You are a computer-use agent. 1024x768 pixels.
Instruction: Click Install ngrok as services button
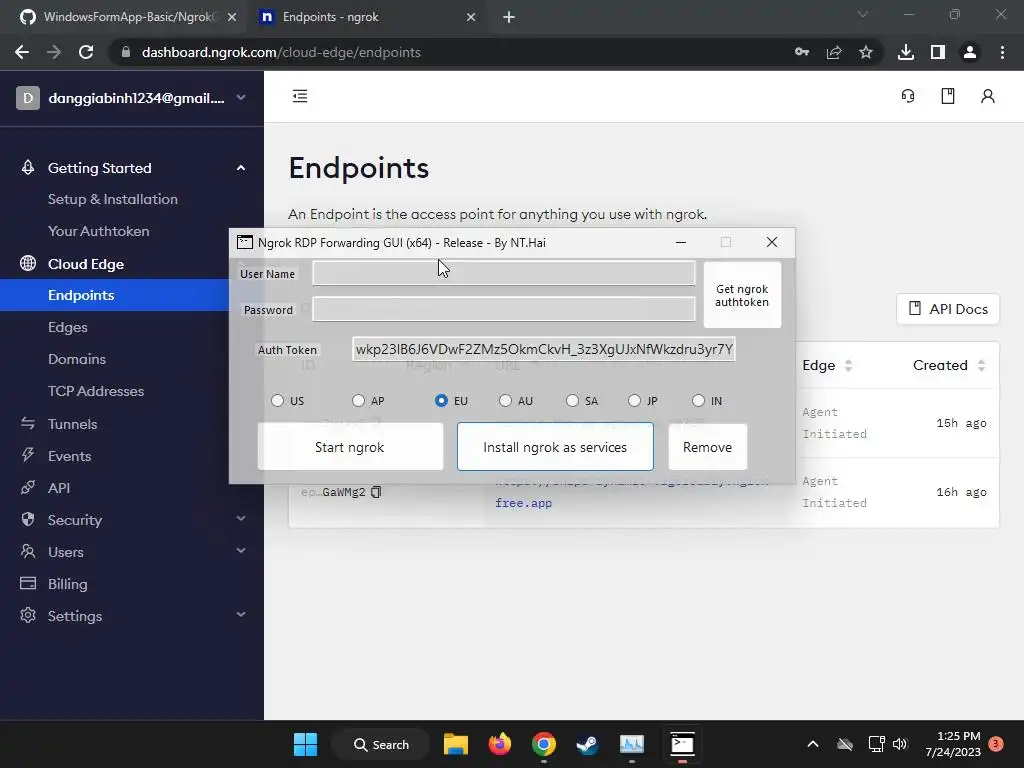pyautogui.click(x=555, y=447)
